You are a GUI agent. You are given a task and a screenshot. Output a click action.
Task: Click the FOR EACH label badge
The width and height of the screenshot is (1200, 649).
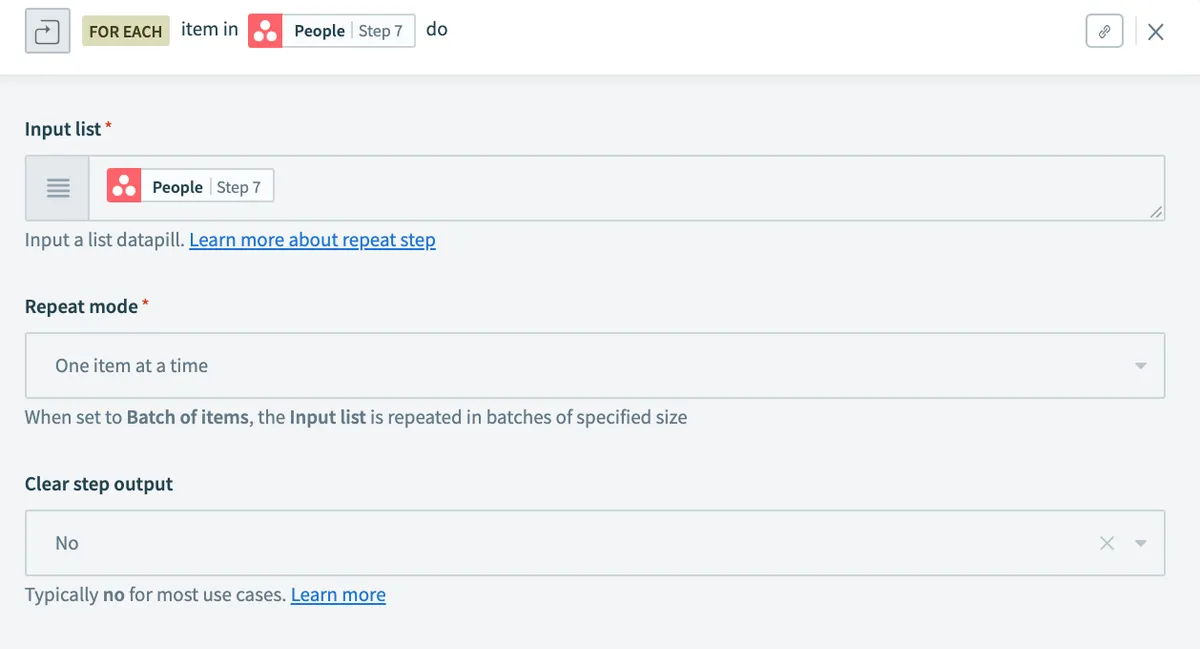tap(125, 31)
